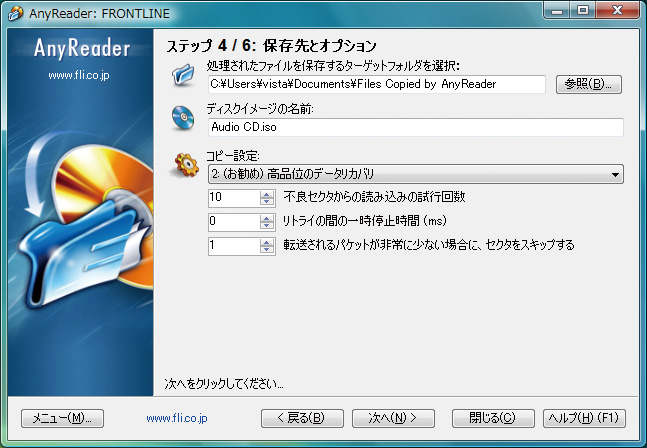This screenshot has height=448, width=647.
Task: Click the pause time field showing 0
Action: point(234,222)
